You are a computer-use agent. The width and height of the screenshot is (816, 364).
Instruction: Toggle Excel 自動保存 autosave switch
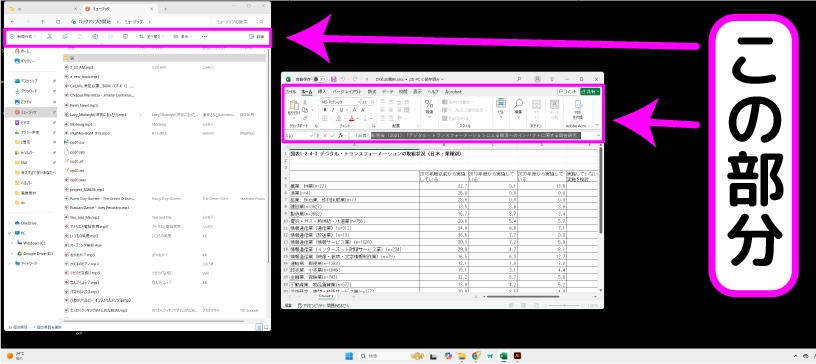(321, 79)
